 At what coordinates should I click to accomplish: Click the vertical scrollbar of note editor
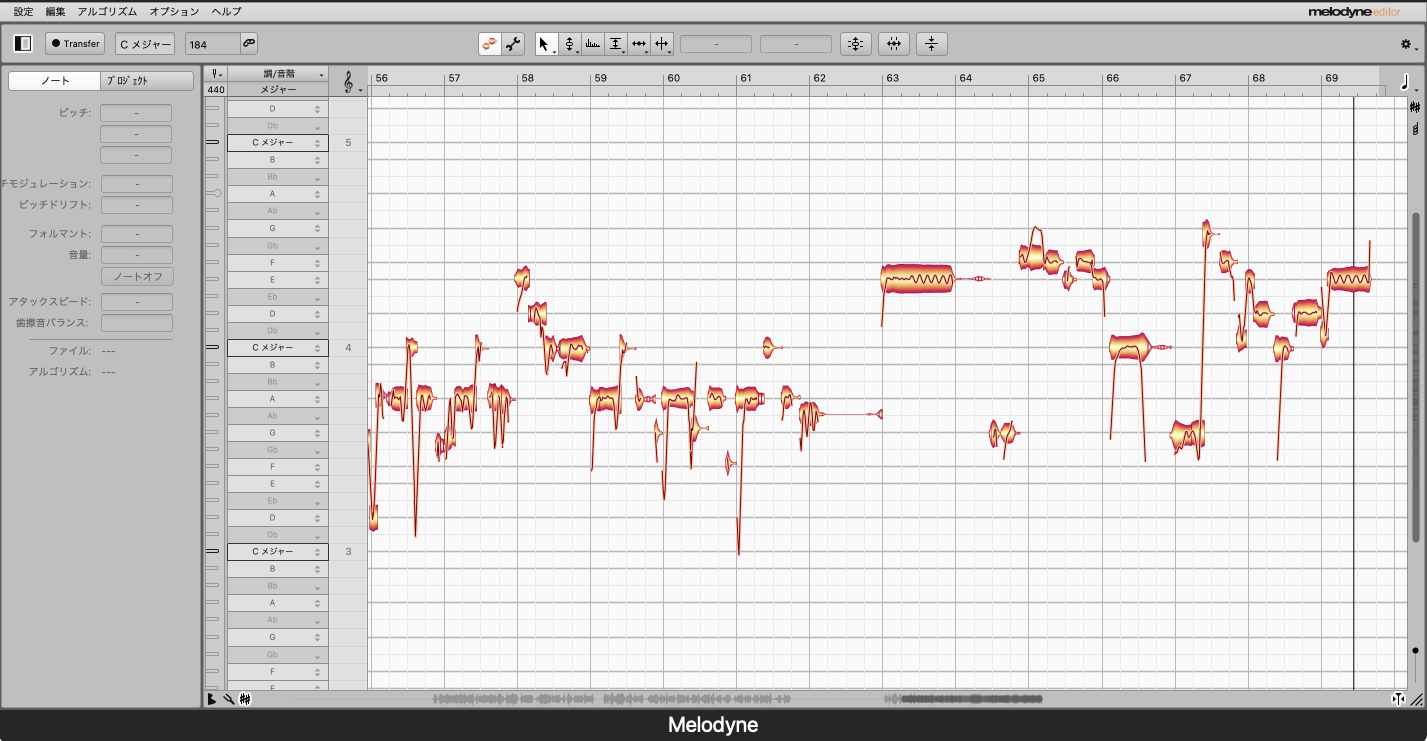(x=1415, y=377)
